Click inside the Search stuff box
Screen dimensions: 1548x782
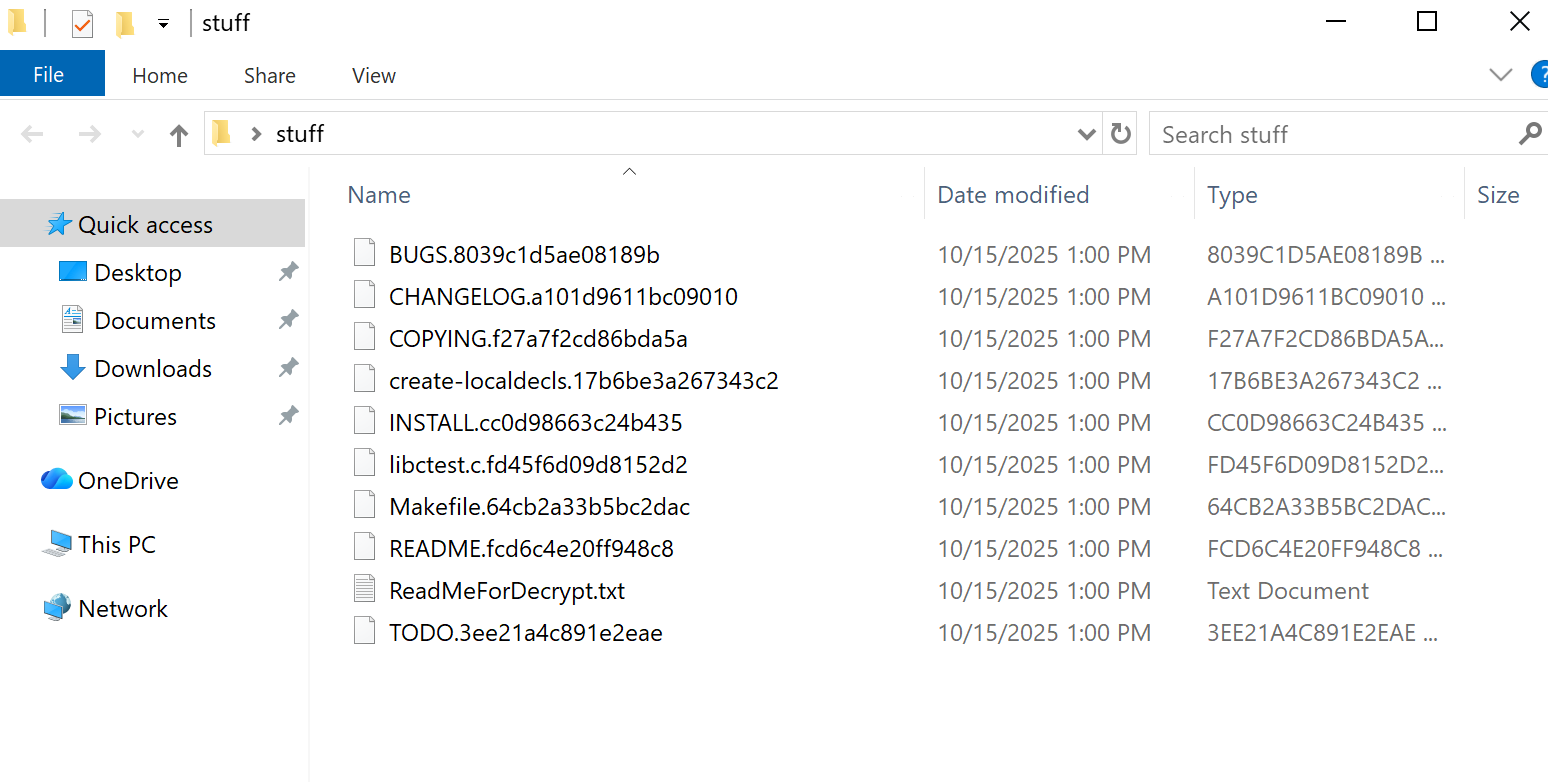(1300, 133)
